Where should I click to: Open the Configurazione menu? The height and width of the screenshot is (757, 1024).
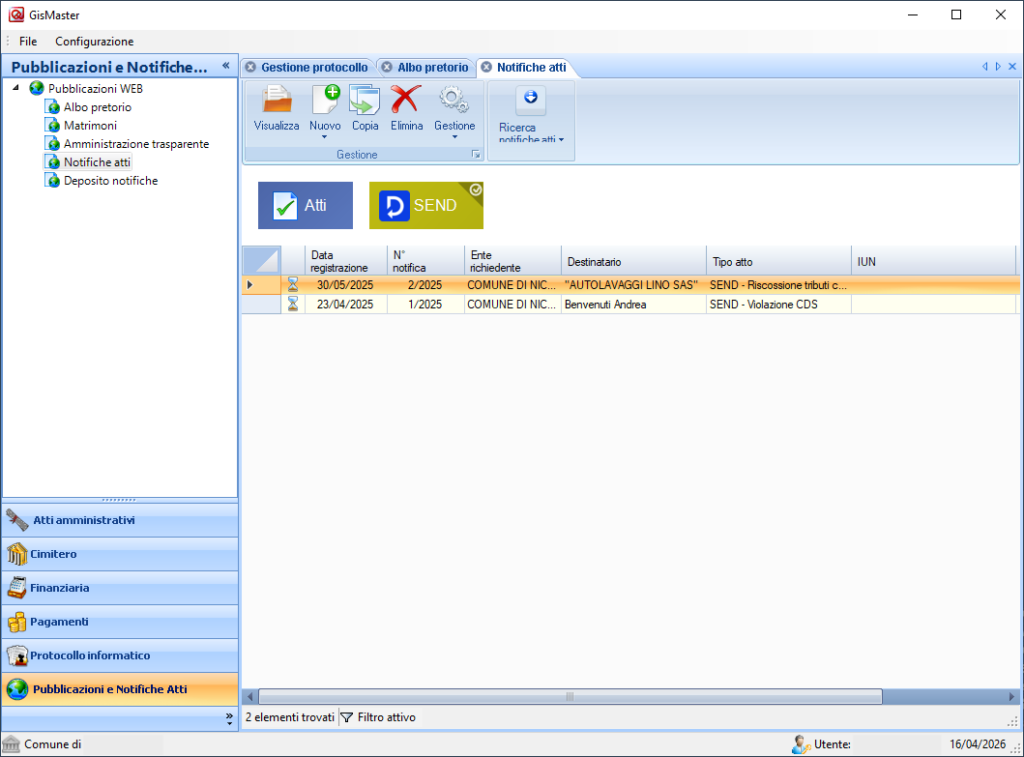pyautogui.click(x=94, y=41)
